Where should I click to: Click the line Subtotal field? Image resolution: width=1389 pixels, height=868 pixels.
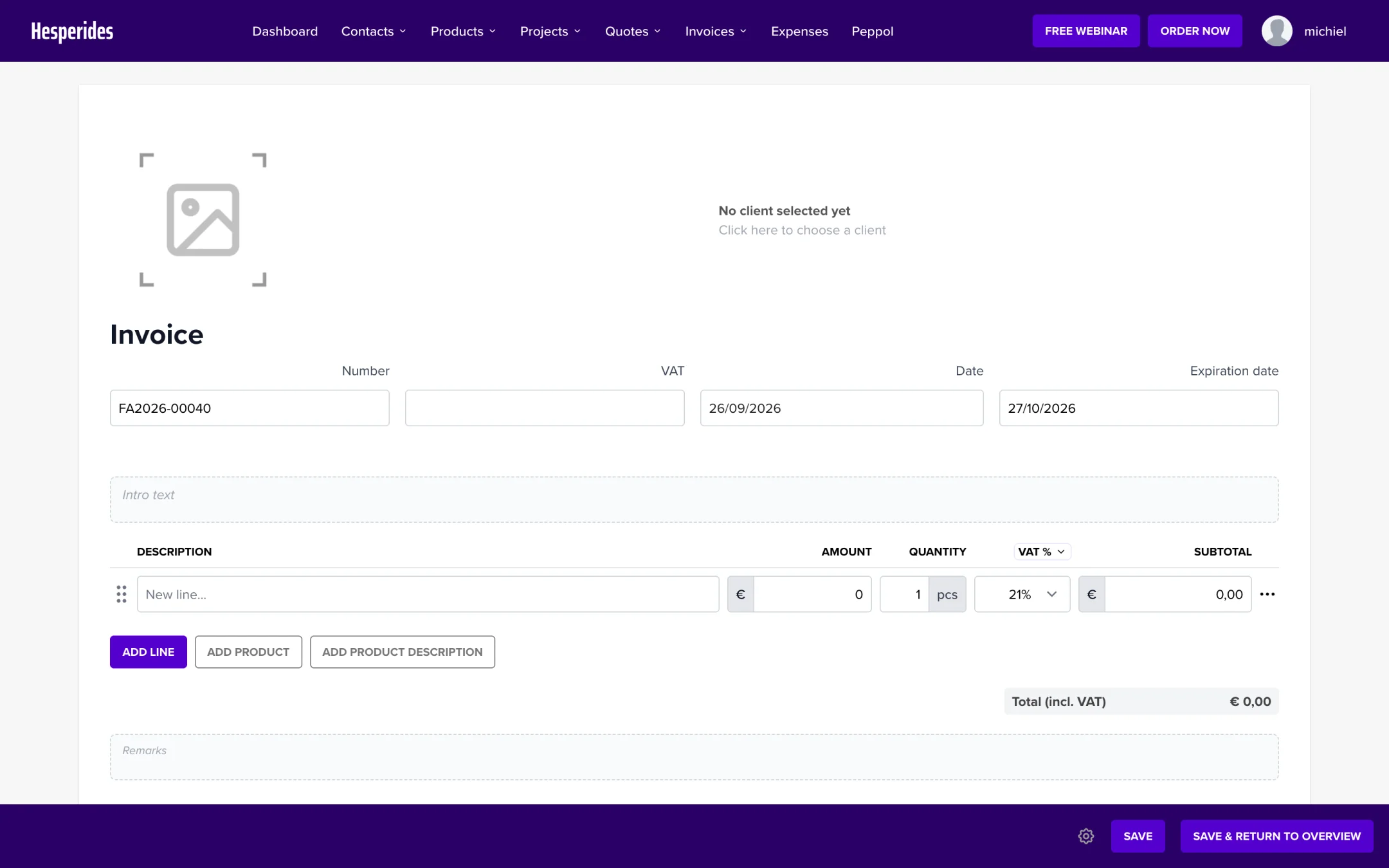pyautogui.click(x=1178, y=594)
